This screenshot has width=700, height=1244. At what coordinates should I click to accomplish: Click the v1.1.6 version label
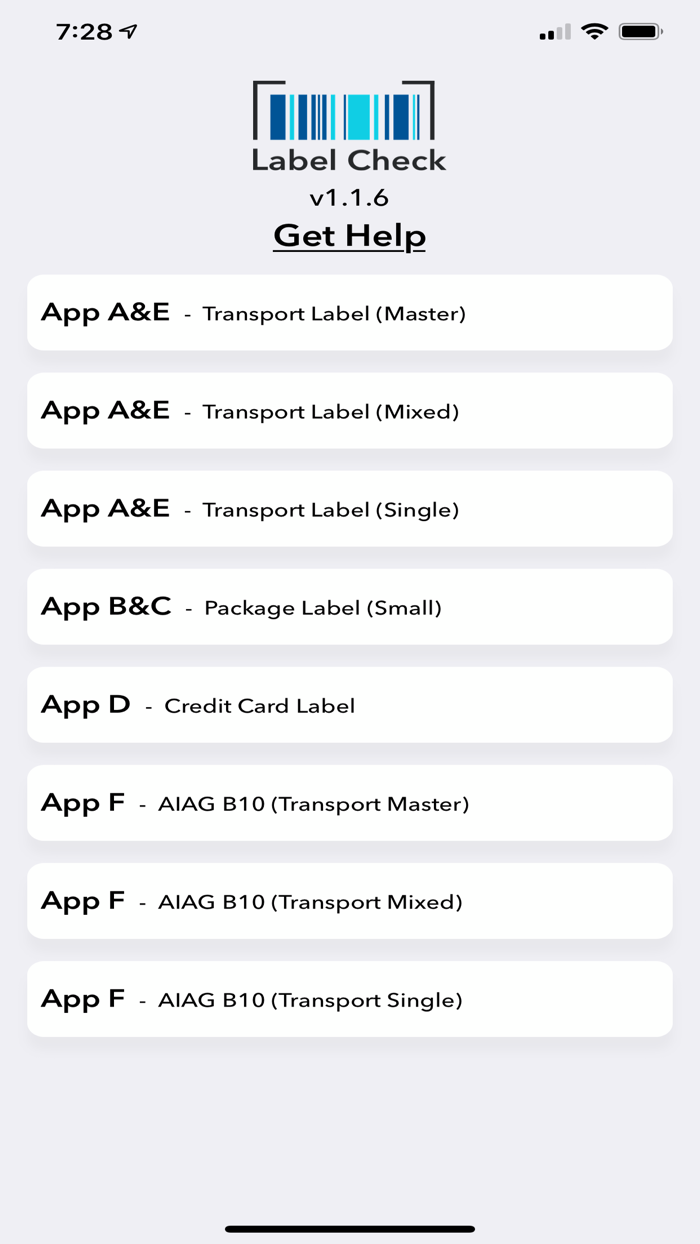348,197
